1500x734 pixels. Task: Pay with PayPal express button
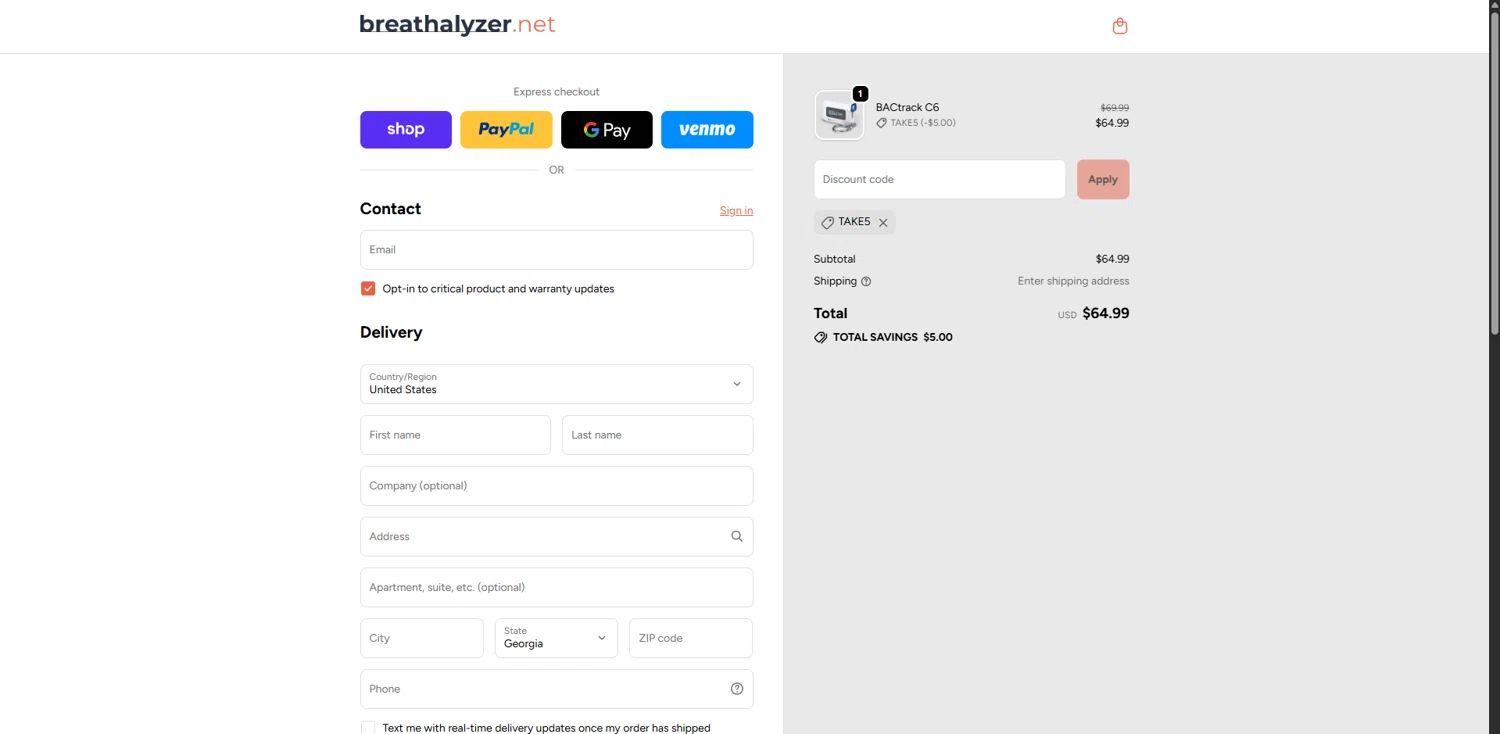click(506, 130)
